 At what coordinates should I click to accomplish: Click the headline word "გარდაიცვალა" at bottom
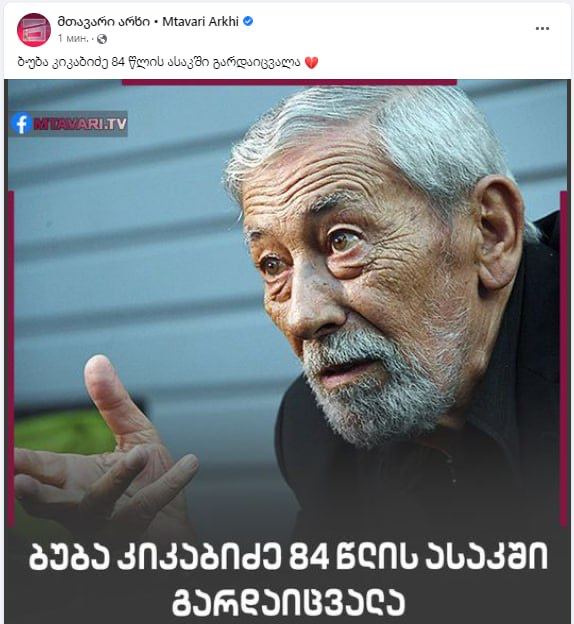click(x=288, y=601)
